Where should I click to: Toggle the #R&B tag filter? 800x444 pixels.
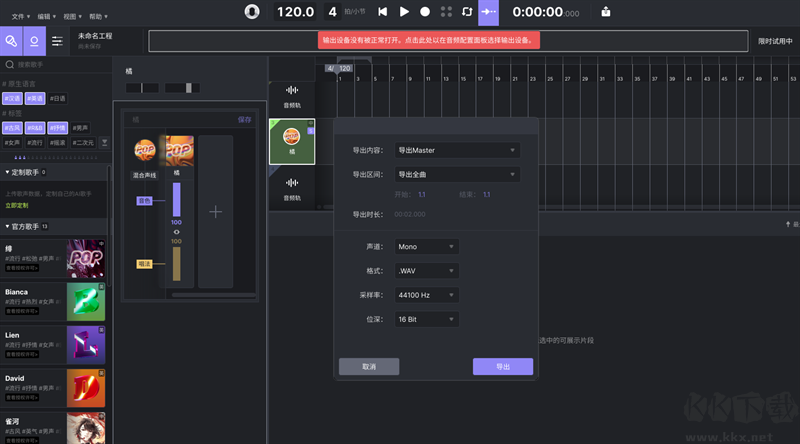(35, 128)
